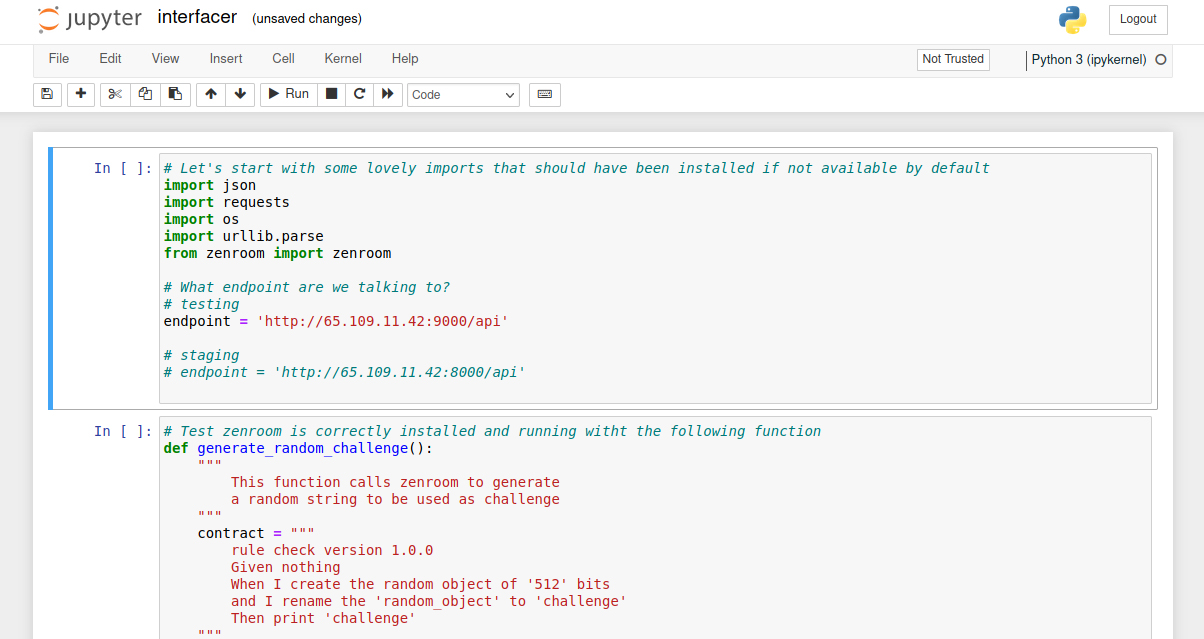Viewport: 1204px width, 639px height.
Task: Insert cell below with plus icon
Action: click(81, 94)
